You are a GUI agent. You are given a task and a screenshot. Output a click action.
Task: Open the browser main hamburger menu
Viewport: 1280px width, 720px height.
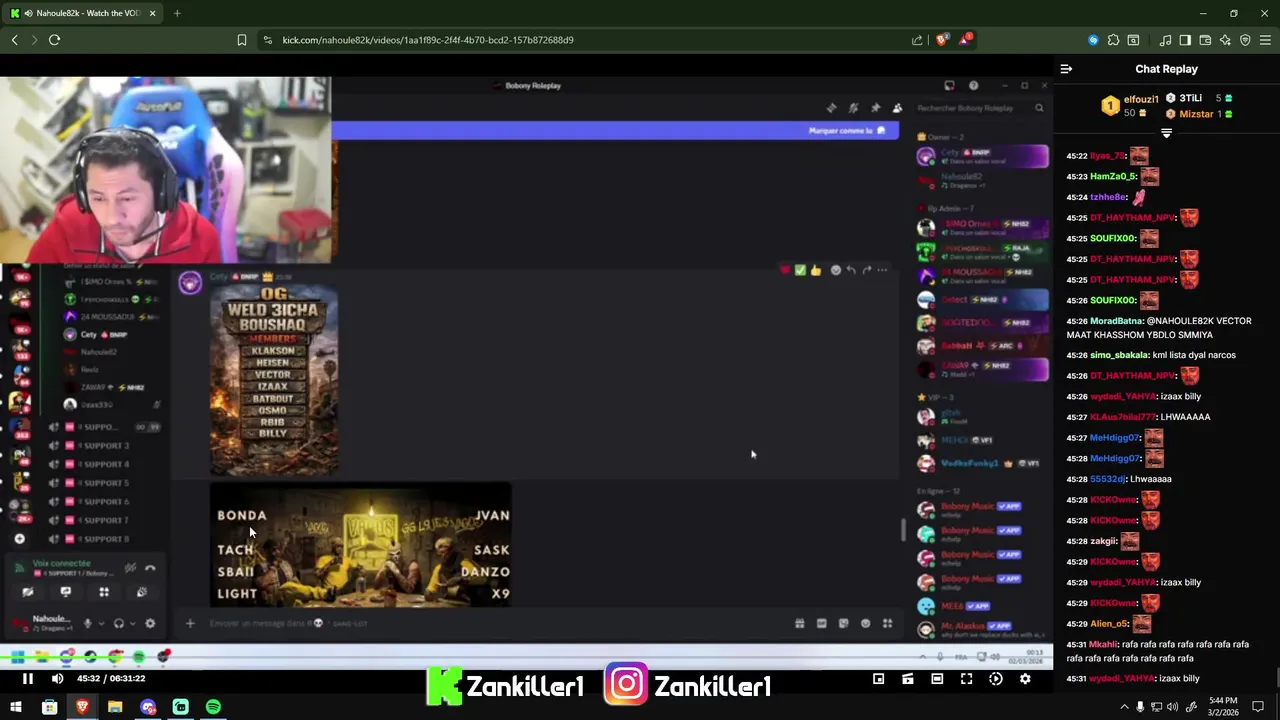pyautogui.click(x=1265, y=40)
